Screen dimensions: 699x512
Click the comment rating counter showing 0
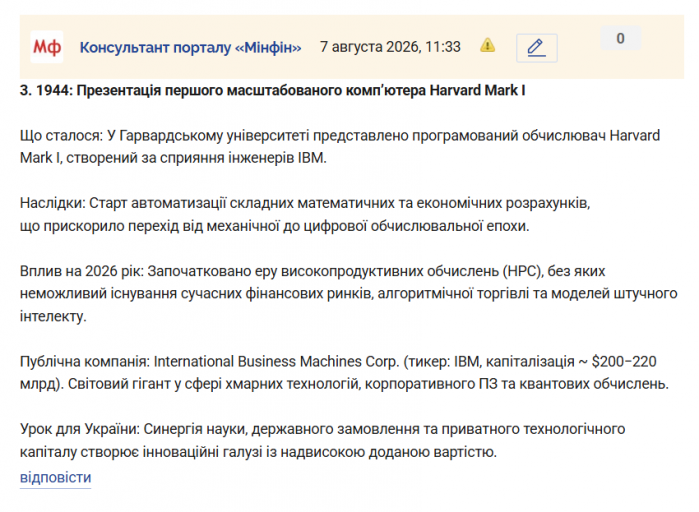pos(621,38)
